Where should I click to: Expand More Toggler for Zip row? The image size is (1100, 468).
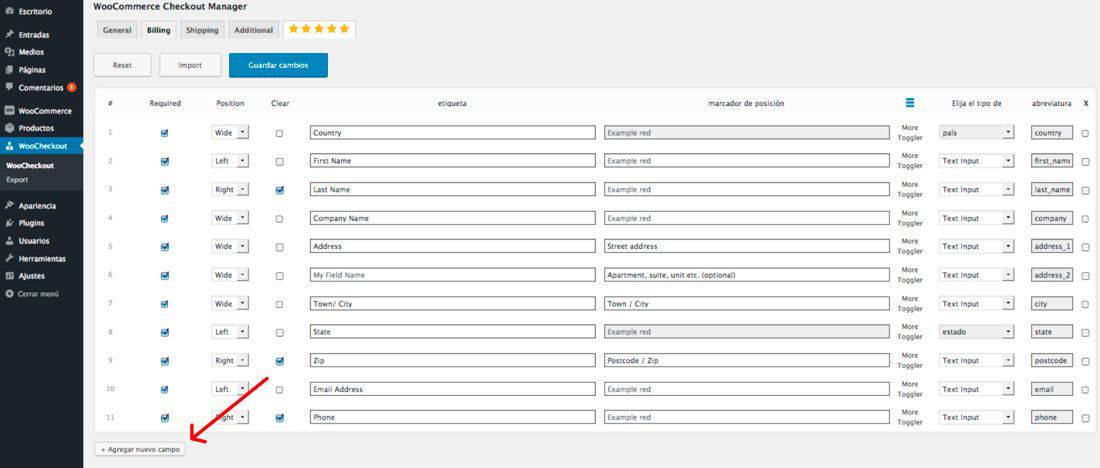[910, 361]
